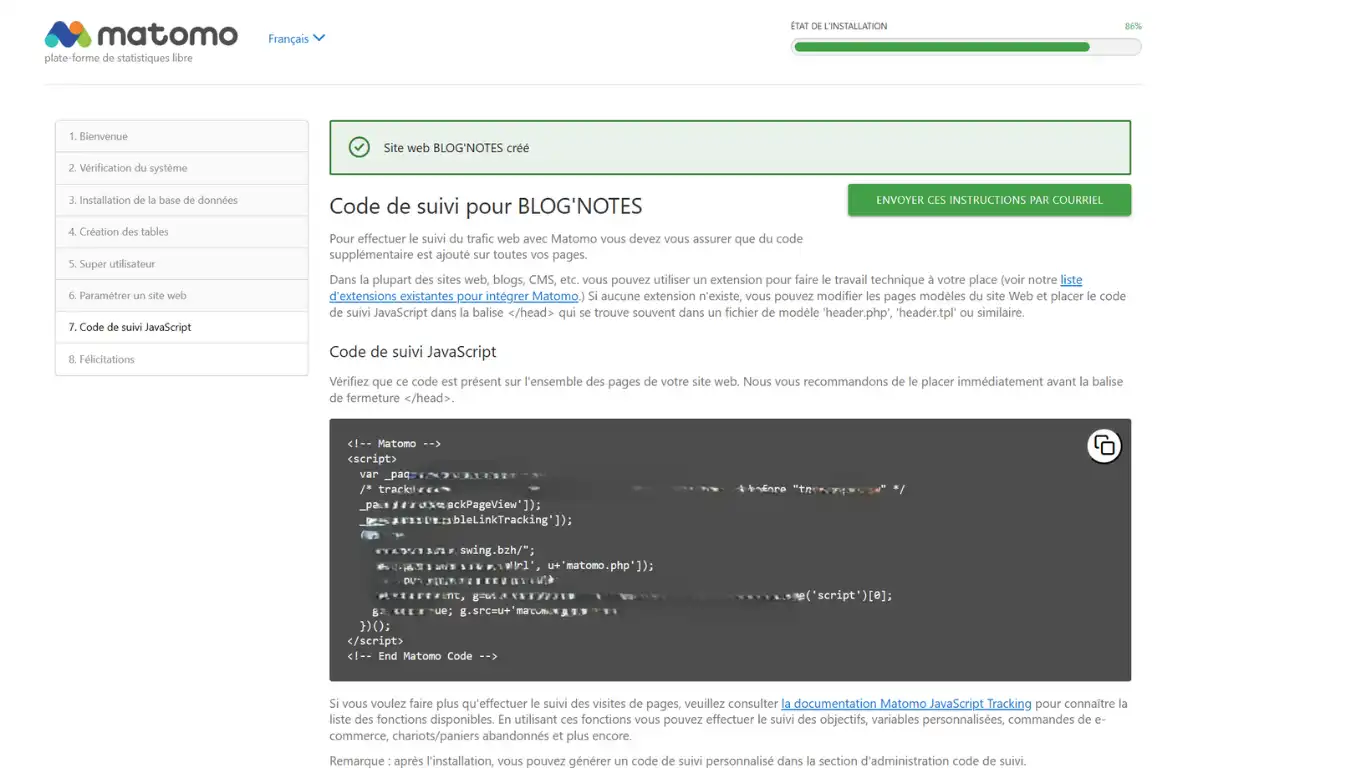
Task: Go to step 5. Super utilisateur
Action: click(181, 264)
